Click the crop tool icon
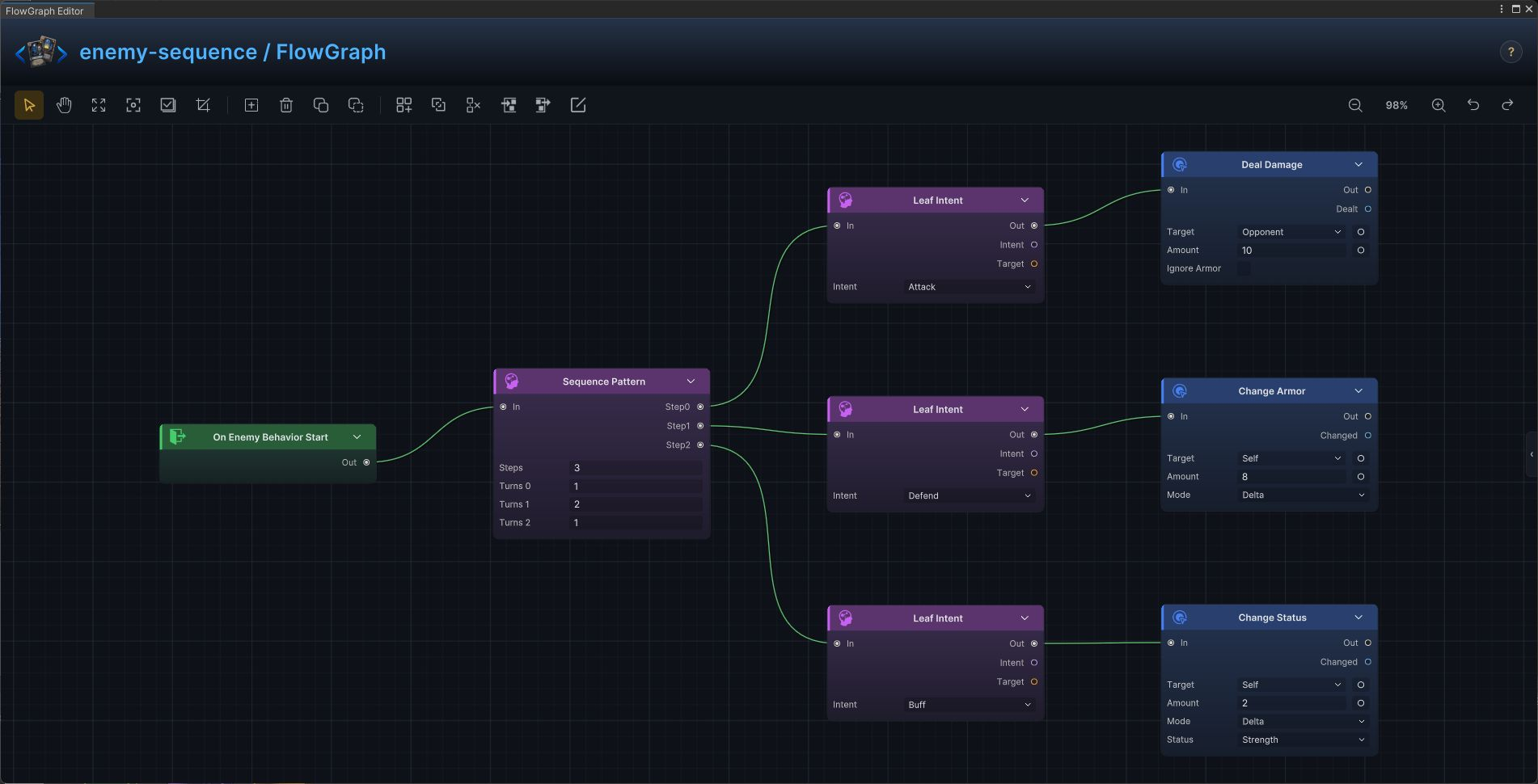This screenshot has width=1538, height=784. [203, 105]
